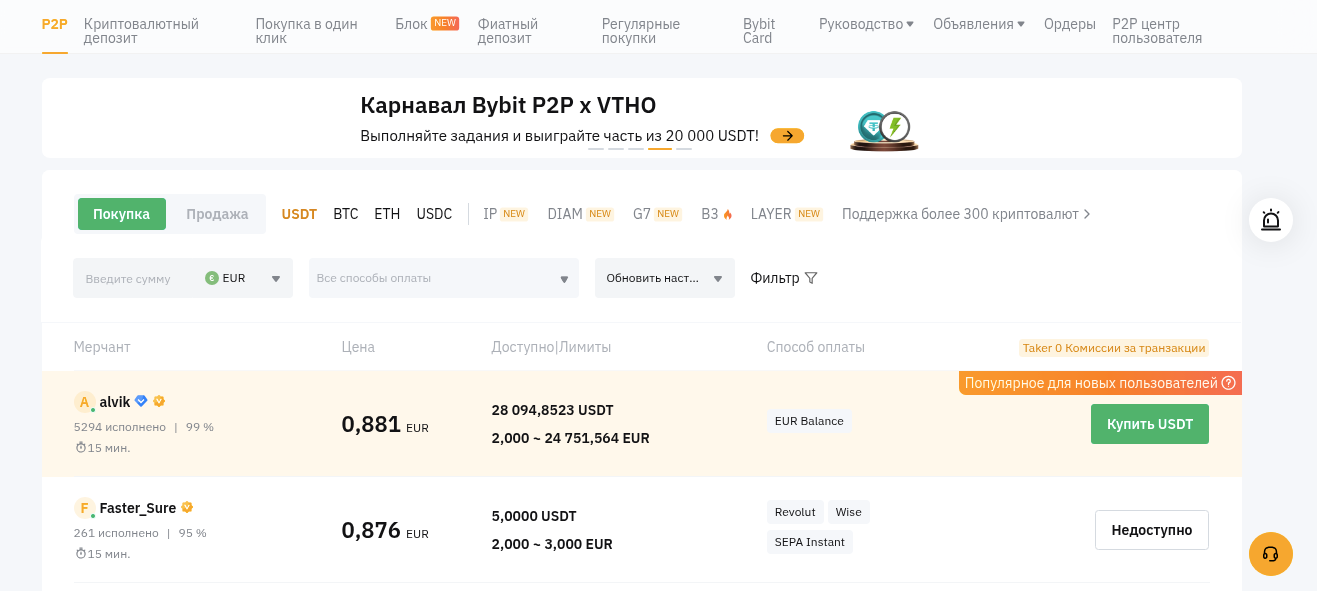Open the Обновить настройки dropdown
Viewport: 1317px width, 591px height.
coord(664,278)
